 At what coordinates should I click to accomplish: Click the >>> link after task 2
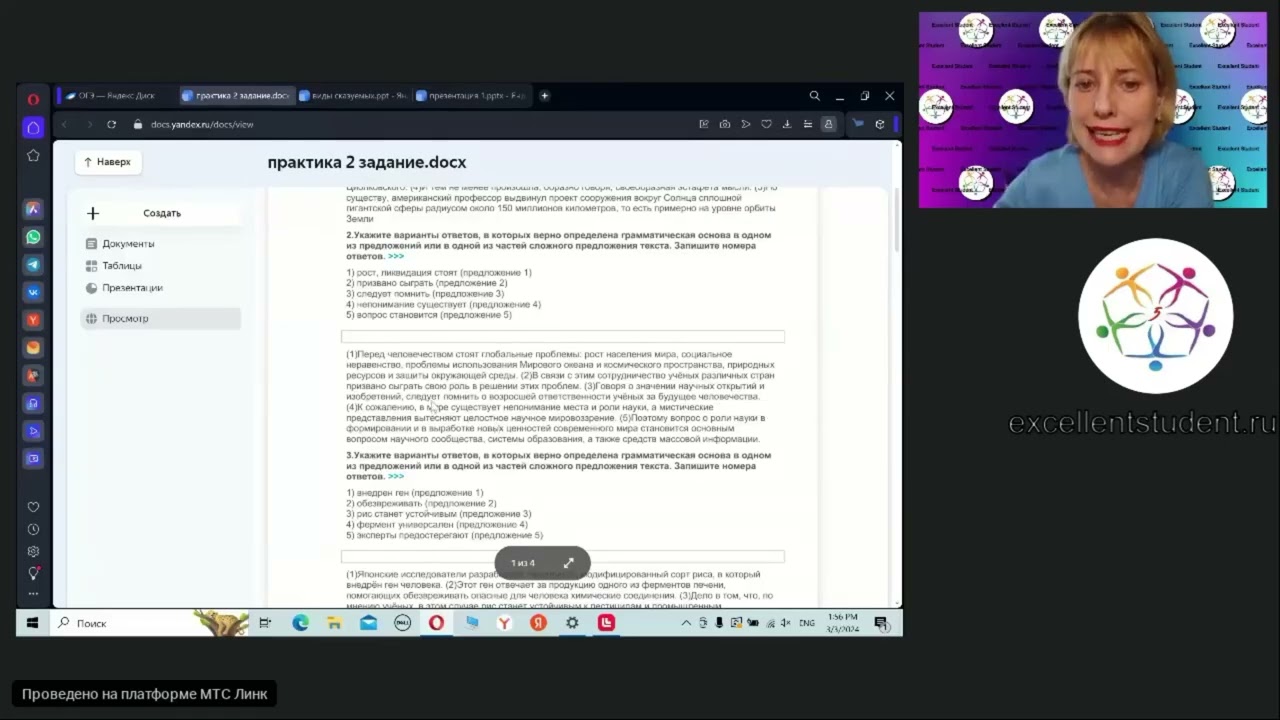click(x=396, y=256)
